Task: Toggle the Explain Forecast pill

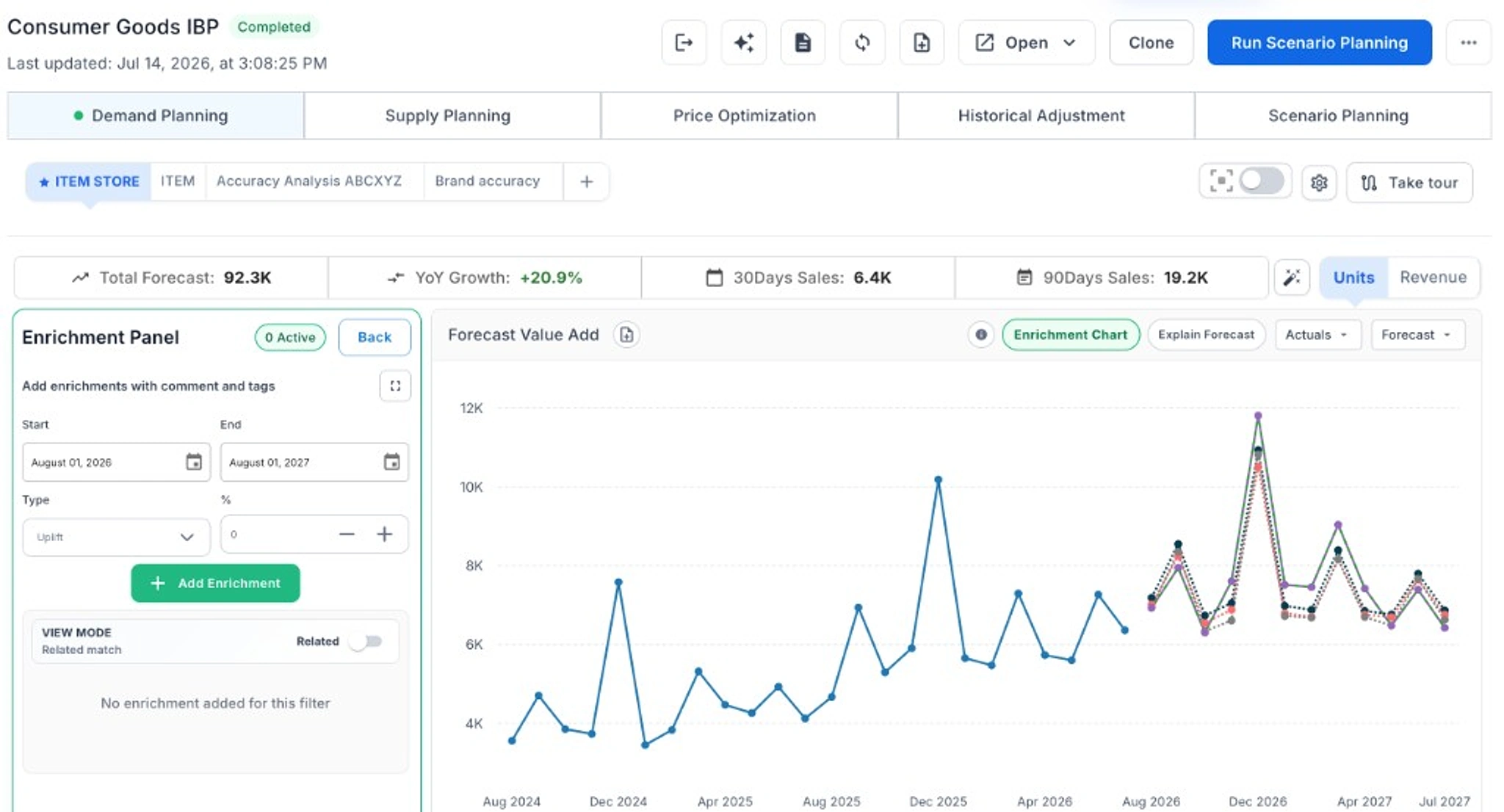Action: (1206, 335)
